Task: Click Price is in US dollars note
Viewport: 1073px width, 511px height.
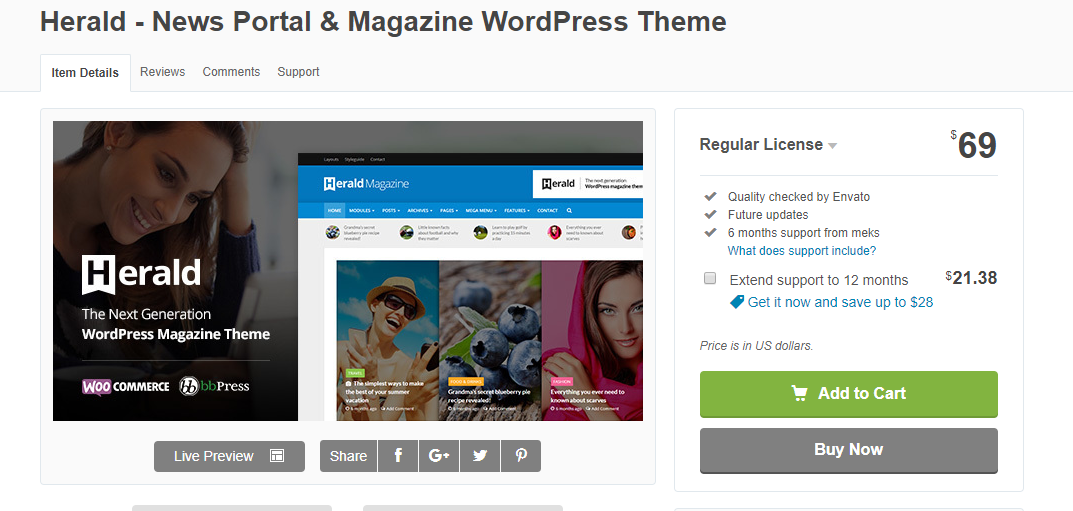Action: coord(756,346)
